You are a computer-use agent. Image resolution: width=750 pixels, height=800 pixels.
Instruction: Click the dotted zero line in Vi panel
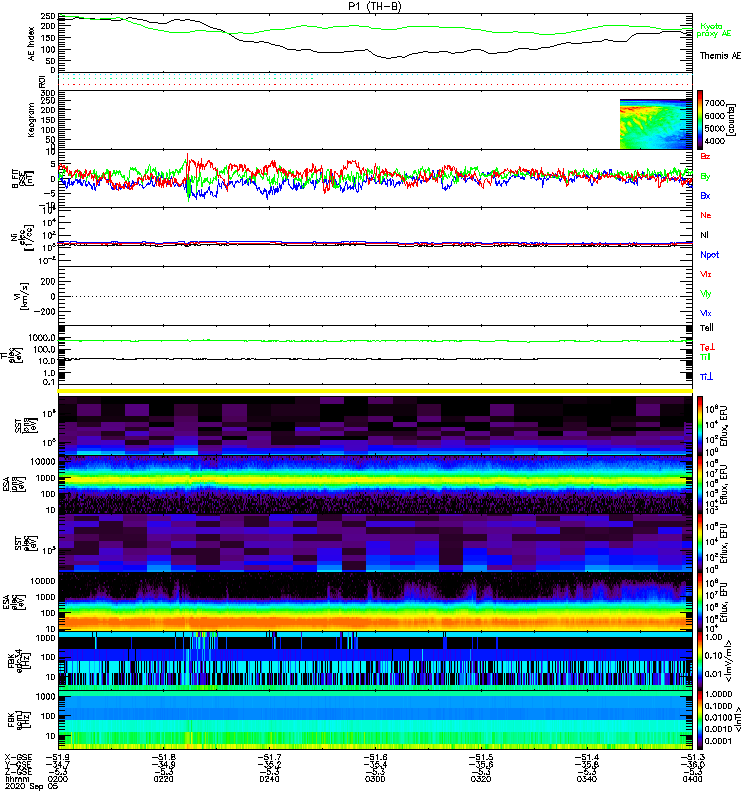(375, 296)
